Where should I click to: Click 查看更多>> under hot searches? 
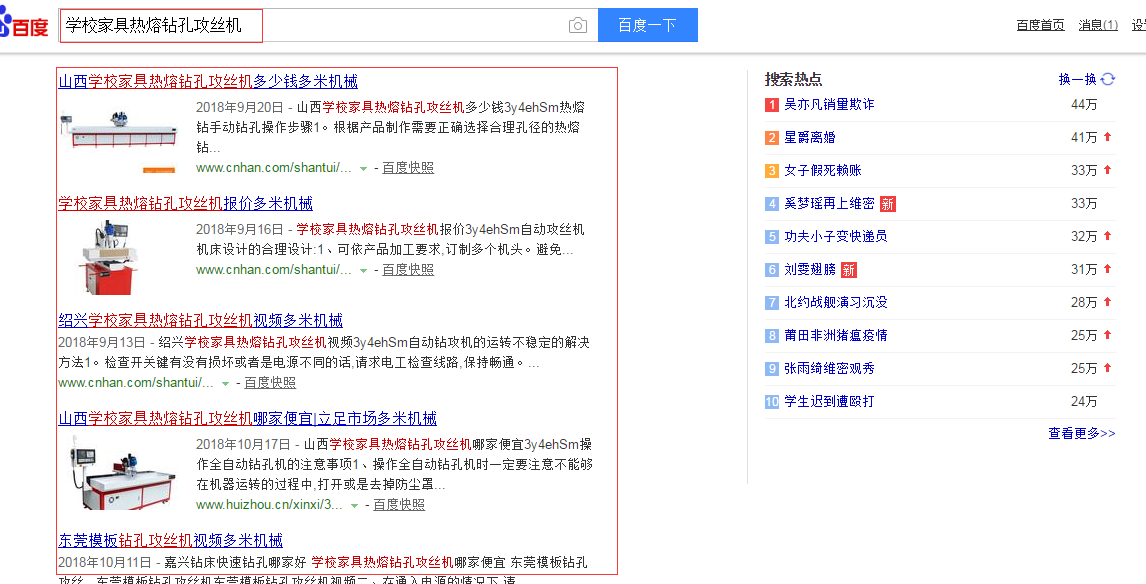1081,434
